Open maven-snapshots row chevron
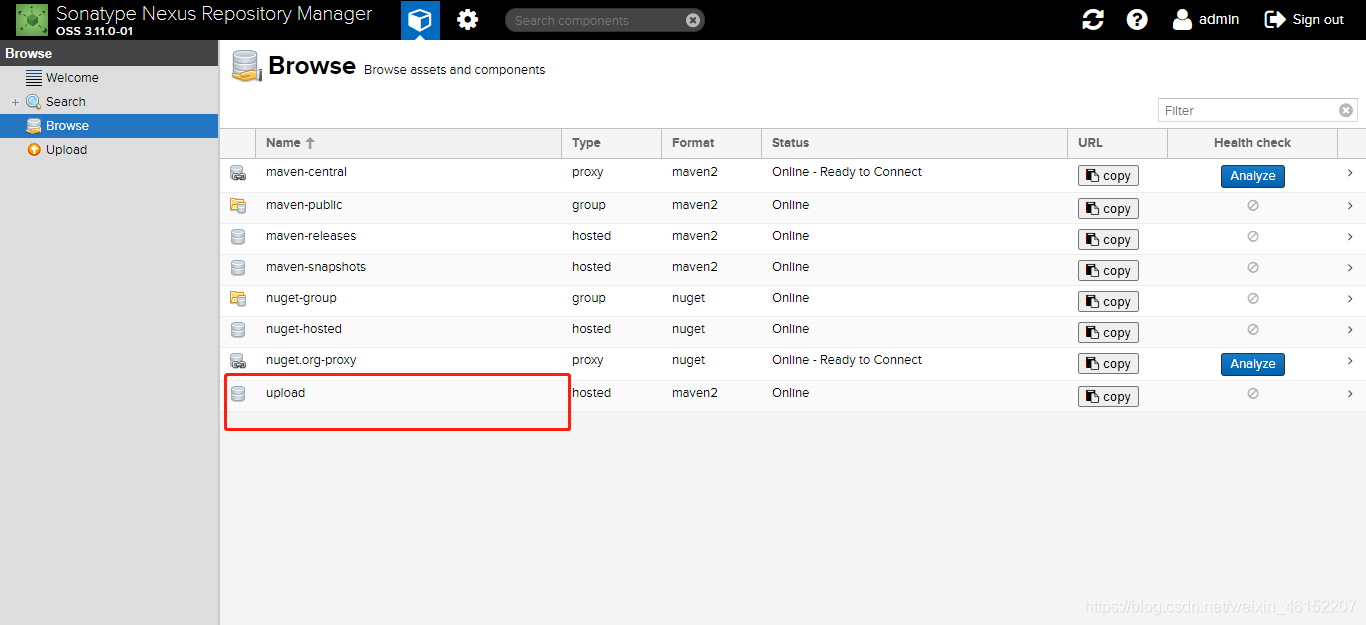1366x625 pixels. (x=1350, y=267)
